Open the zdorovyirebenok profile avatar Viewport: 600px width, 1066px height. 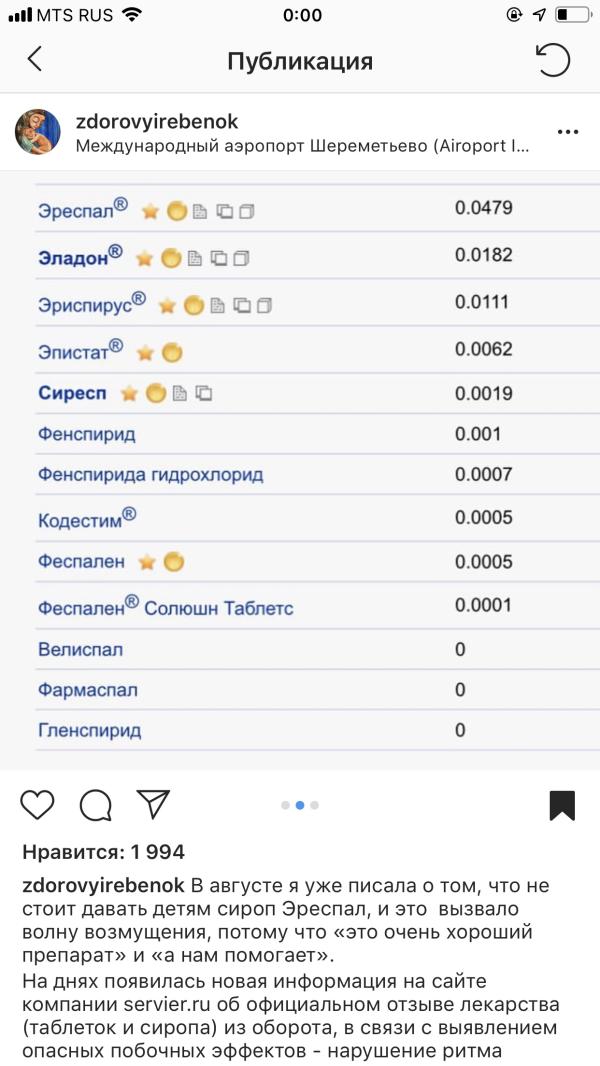click(37, 132)
